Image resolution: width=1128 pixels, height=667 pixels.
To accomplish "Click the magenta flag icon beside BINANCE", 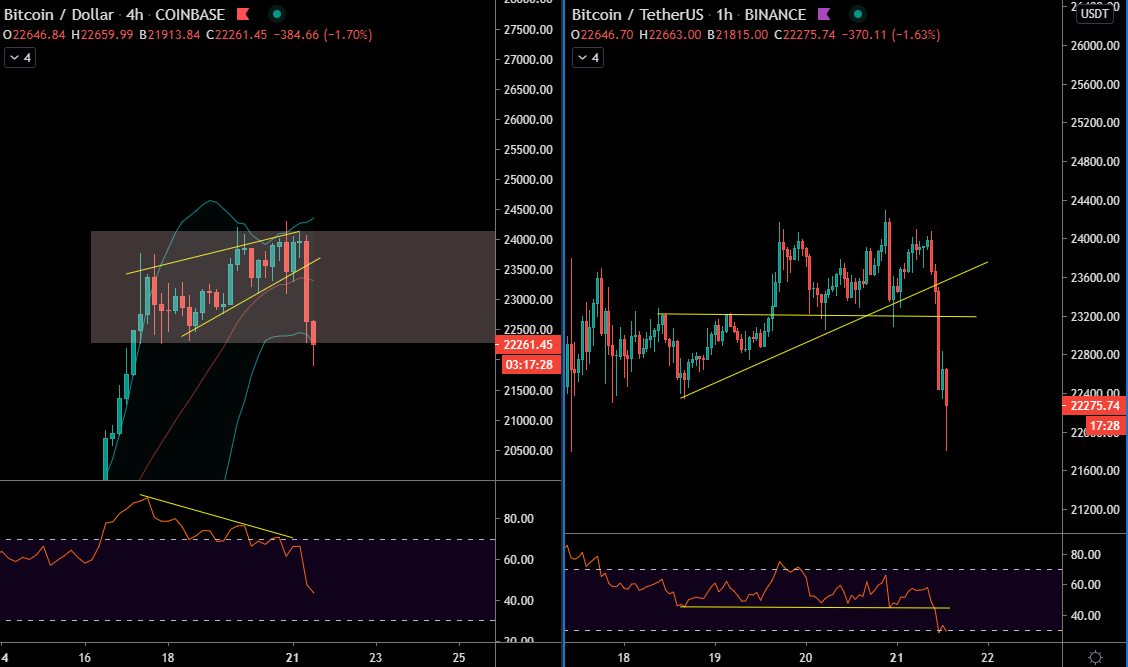I will 822,14.
